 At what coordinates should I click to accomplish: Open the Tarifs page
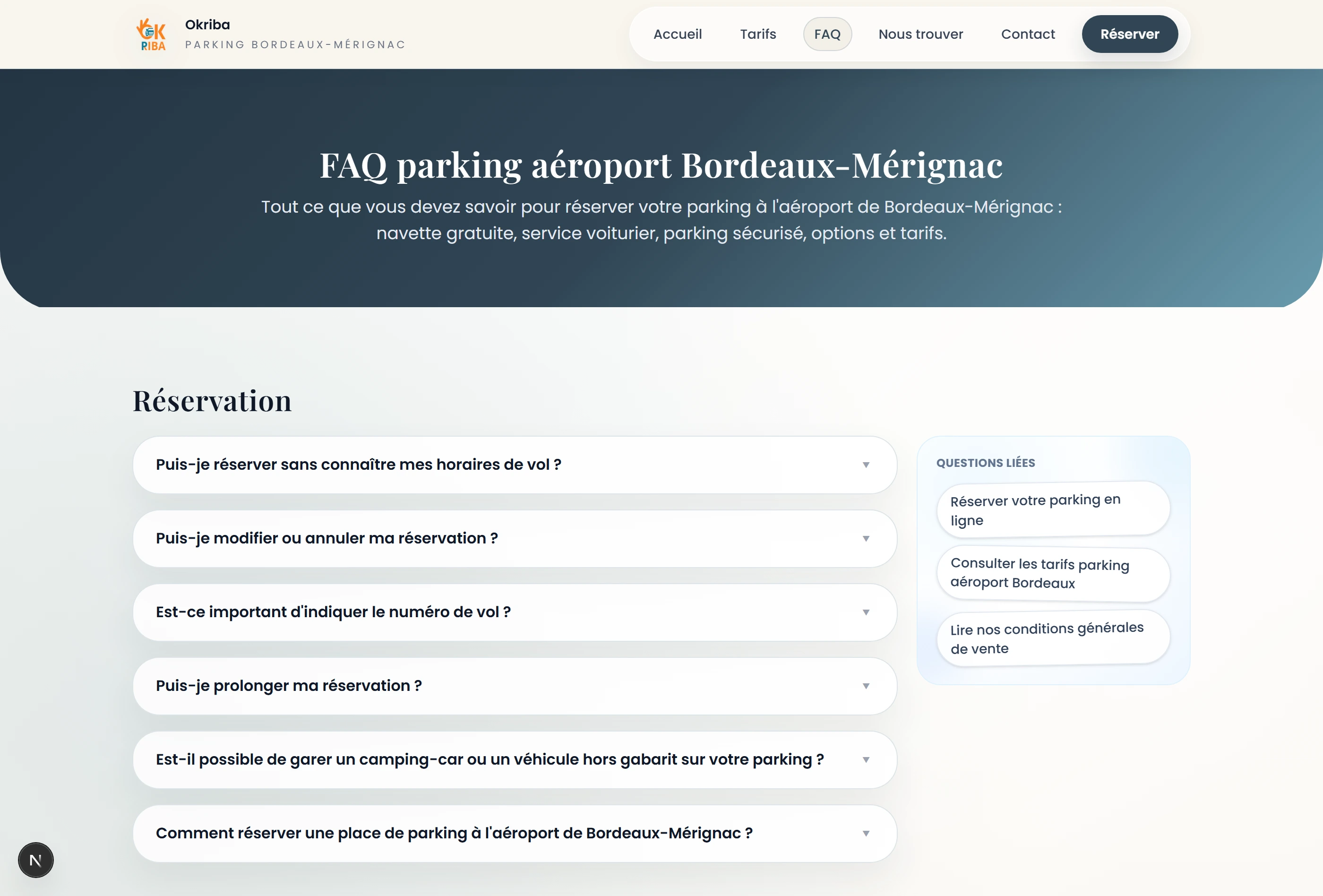[x=758, y=34]
